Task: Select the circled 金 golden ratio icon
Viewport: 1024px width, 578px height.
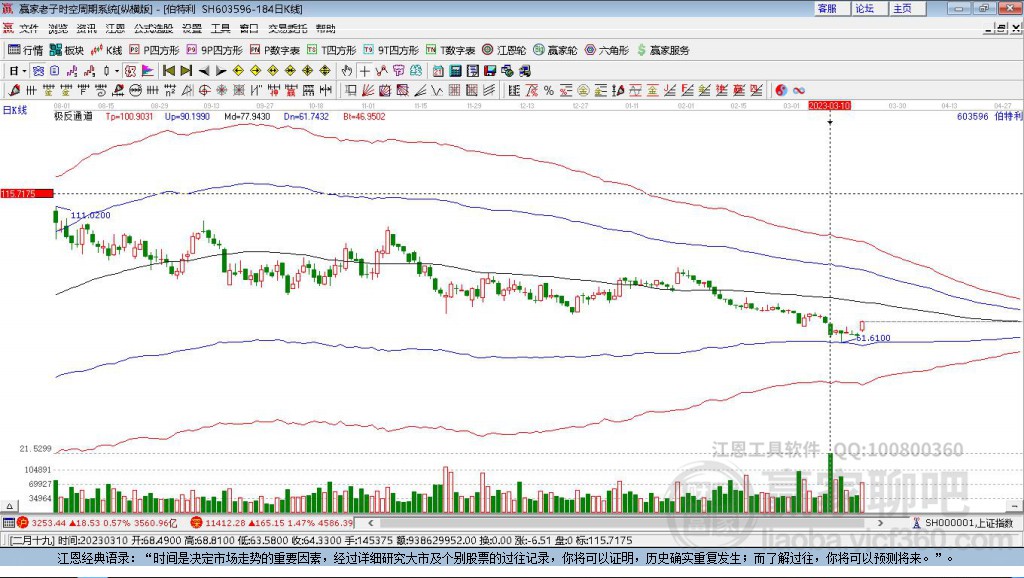Action: [583, 90]
